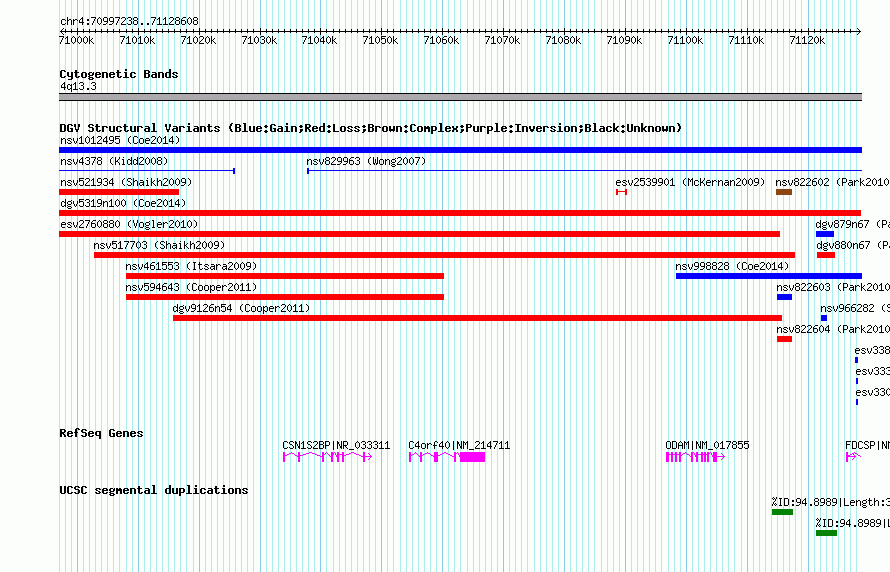Click the 71050k ruler tick label
Screen dimensions: 890x572
point(380,40)
